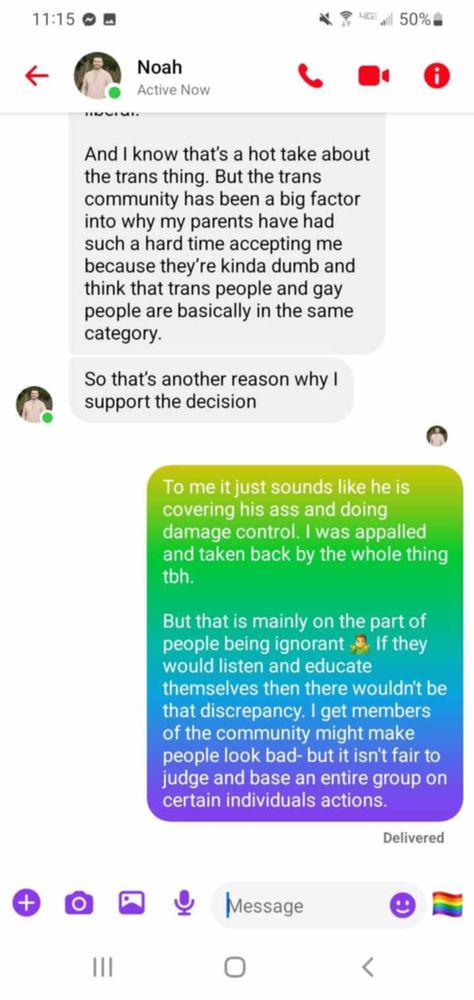Tap the small seen-receipt avatar

coord(437,436)
